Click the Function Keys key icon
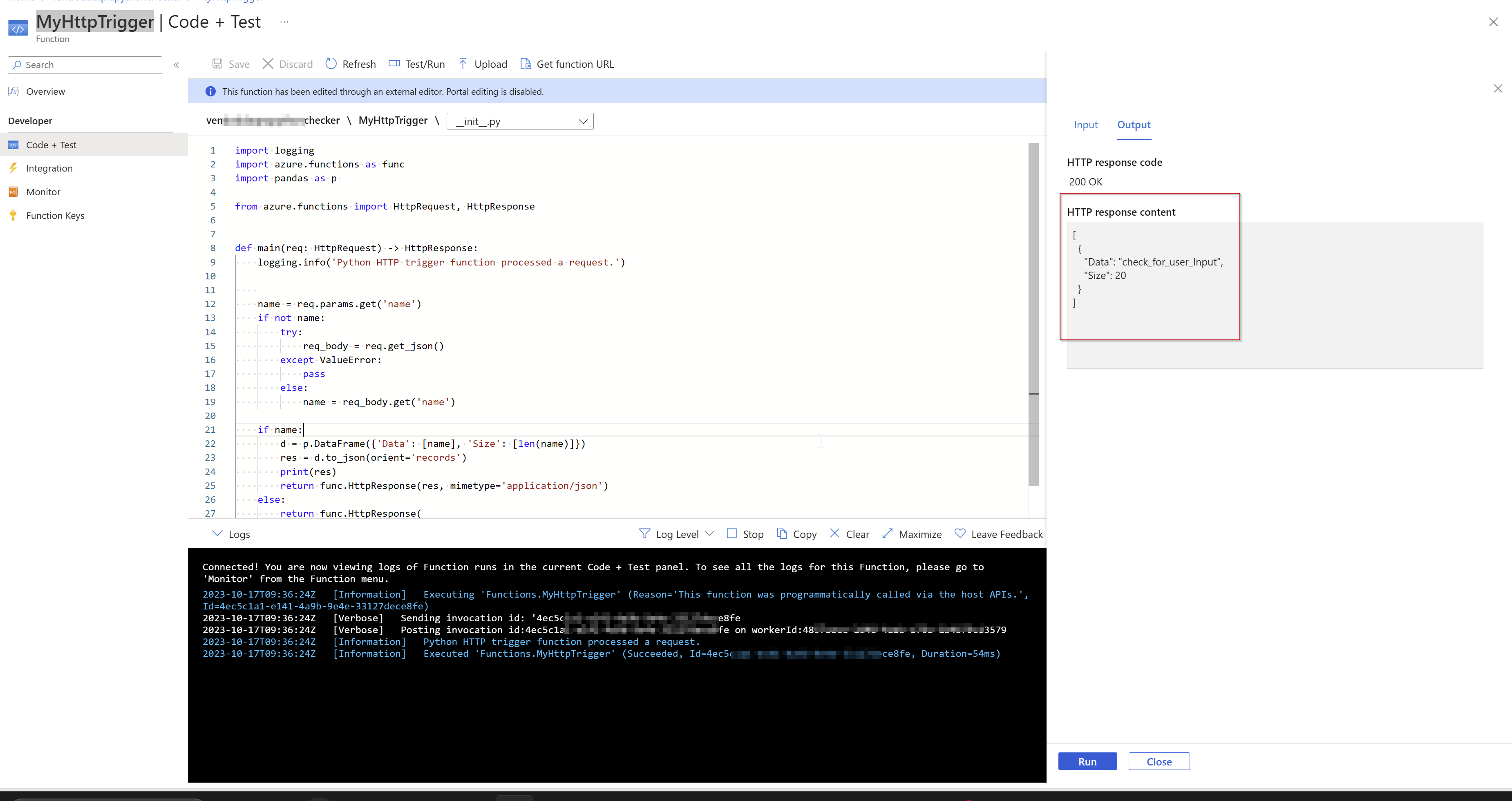 click(x=13, y=215)
